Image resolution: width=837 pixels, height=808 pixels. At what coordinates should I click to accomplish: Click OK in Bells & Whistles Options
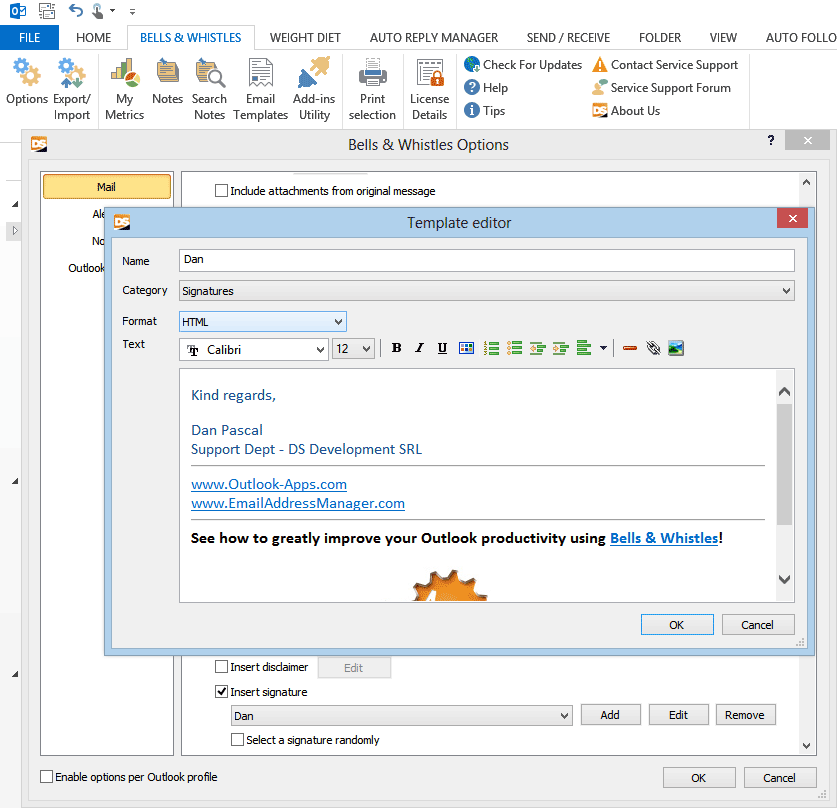point(699,778)
